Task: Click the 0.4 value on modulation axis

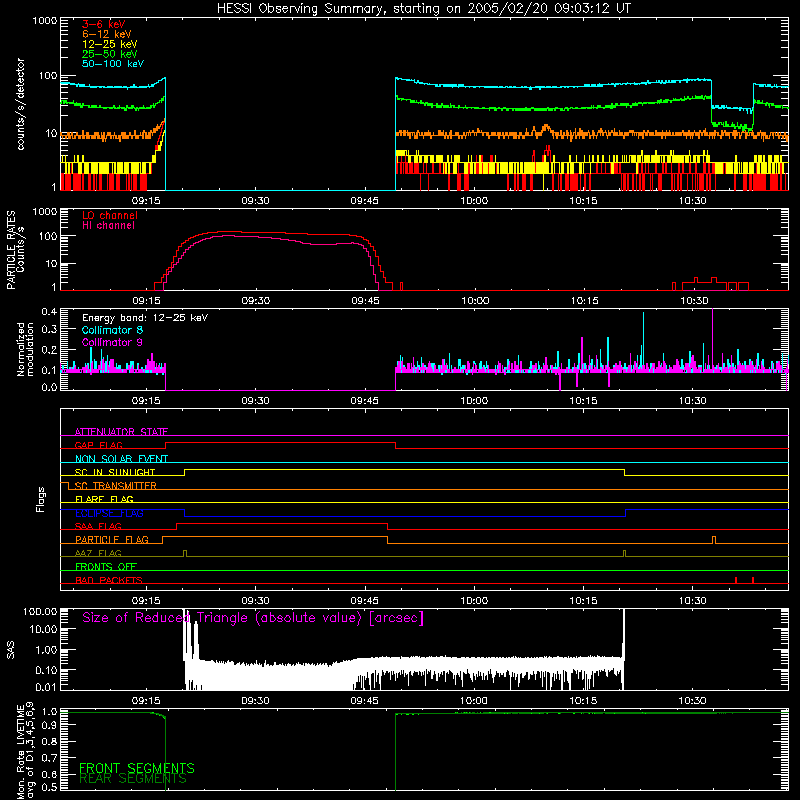Action: (49, 312)
